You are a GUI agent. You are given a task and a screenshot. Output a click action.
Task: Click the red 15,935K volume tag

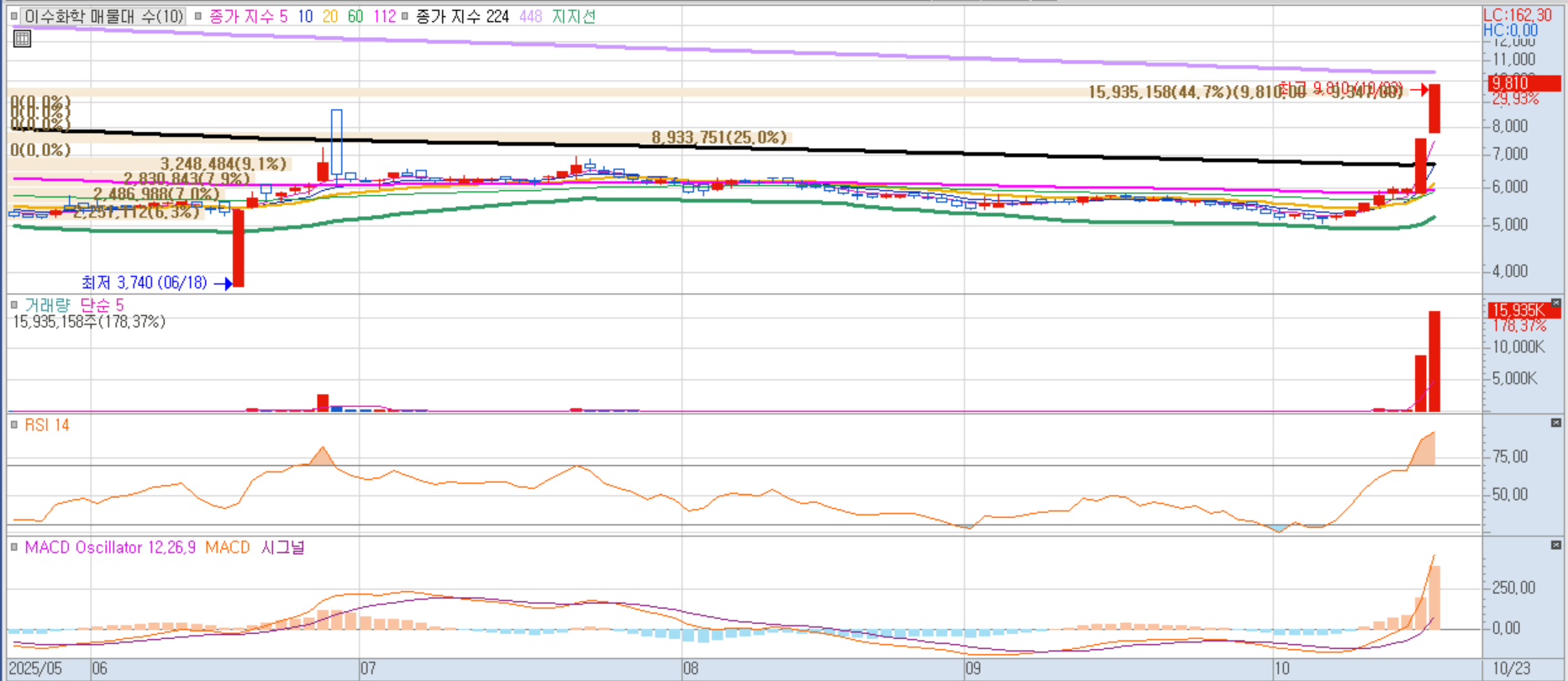[x=1524, y=310]
